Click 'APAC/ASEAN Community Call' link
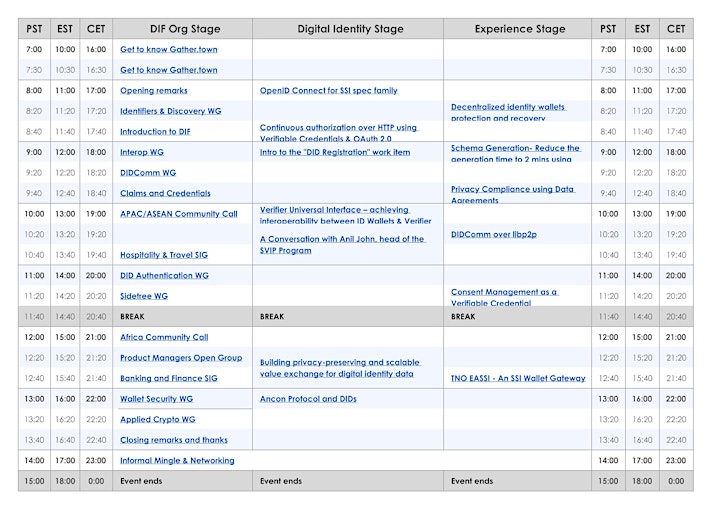This screenshot has height=509, width=720. pyautogui.click(x=179, y=214)
